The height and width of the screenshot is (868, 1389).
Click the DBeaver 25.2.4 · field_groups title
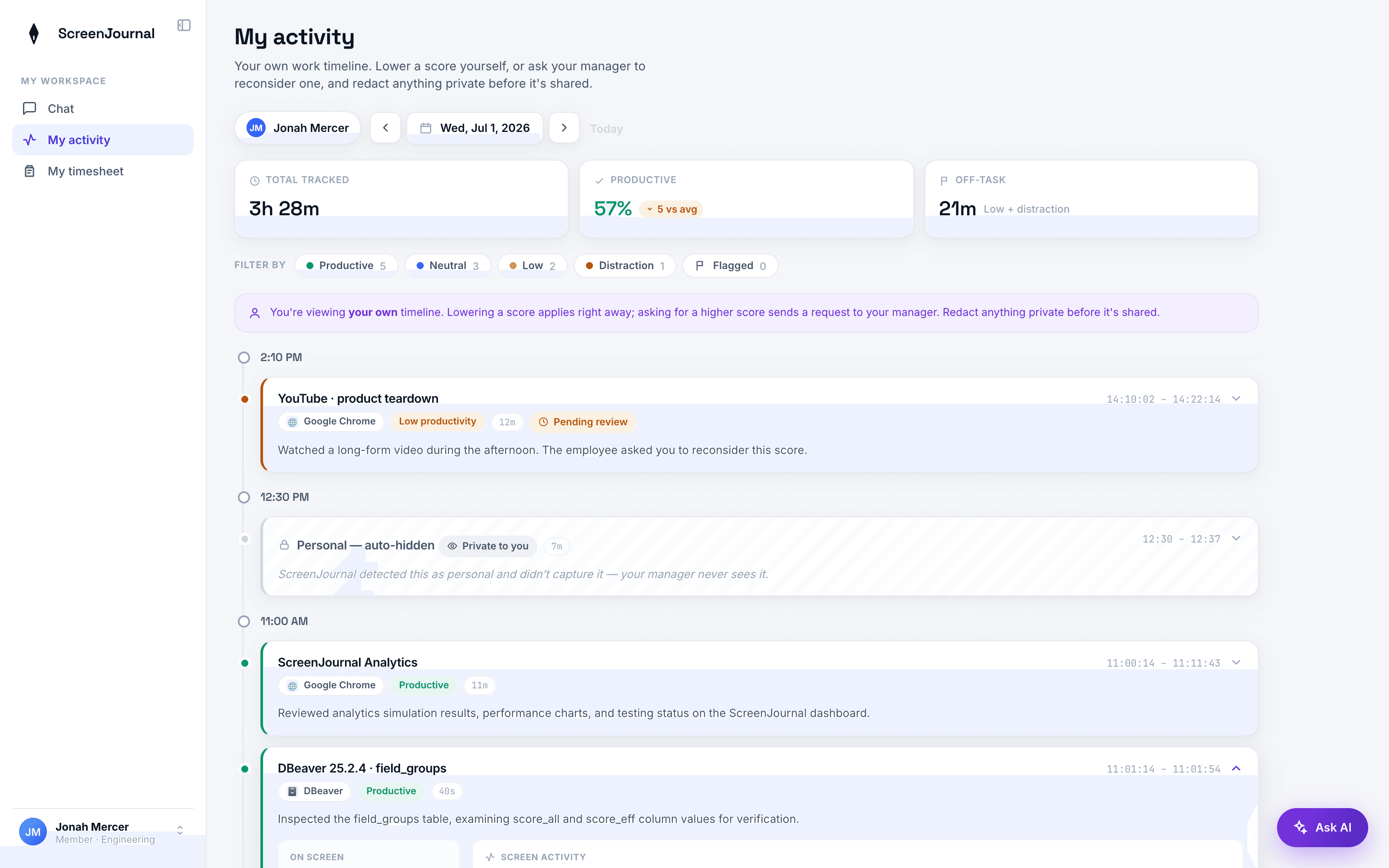point(362,768)
